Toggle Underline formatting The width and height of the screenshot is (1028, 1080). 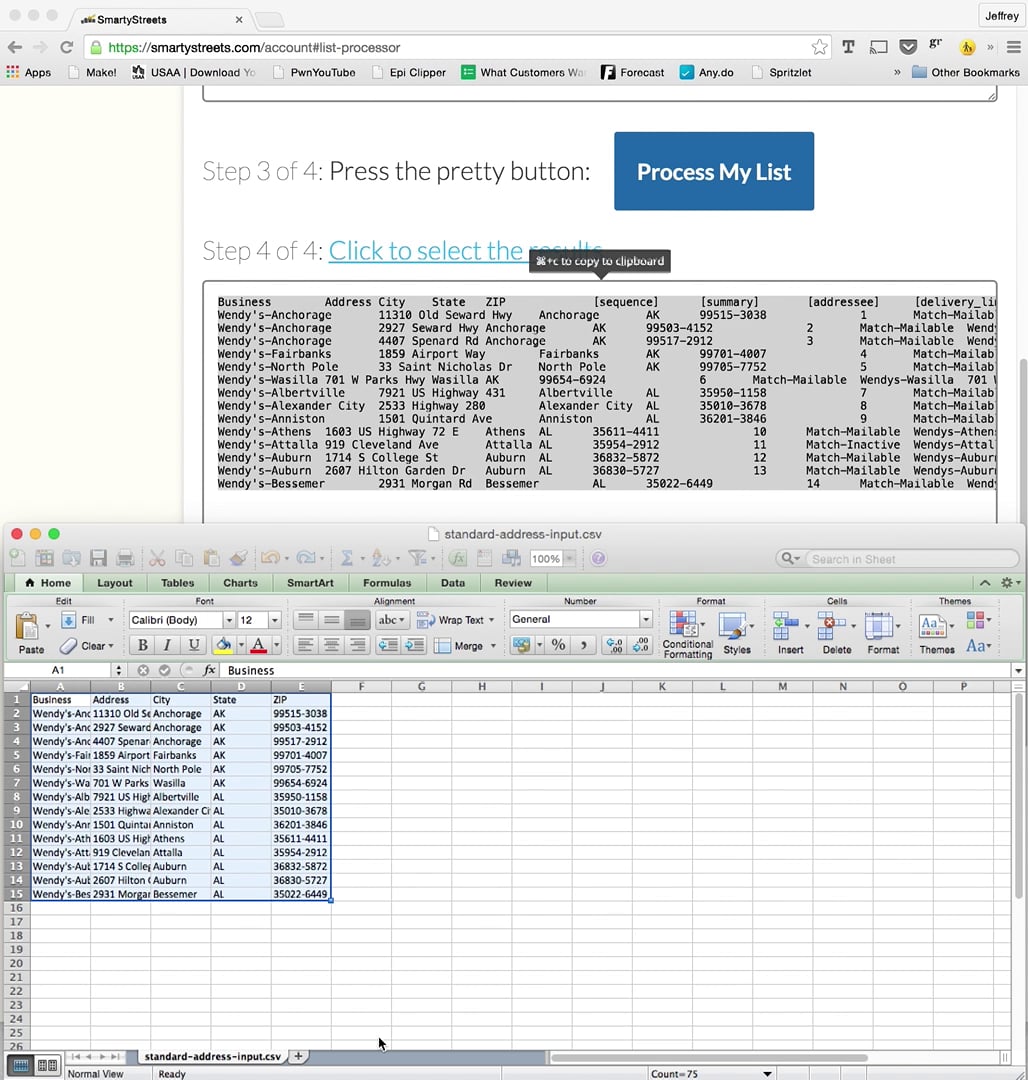[193, 645]
